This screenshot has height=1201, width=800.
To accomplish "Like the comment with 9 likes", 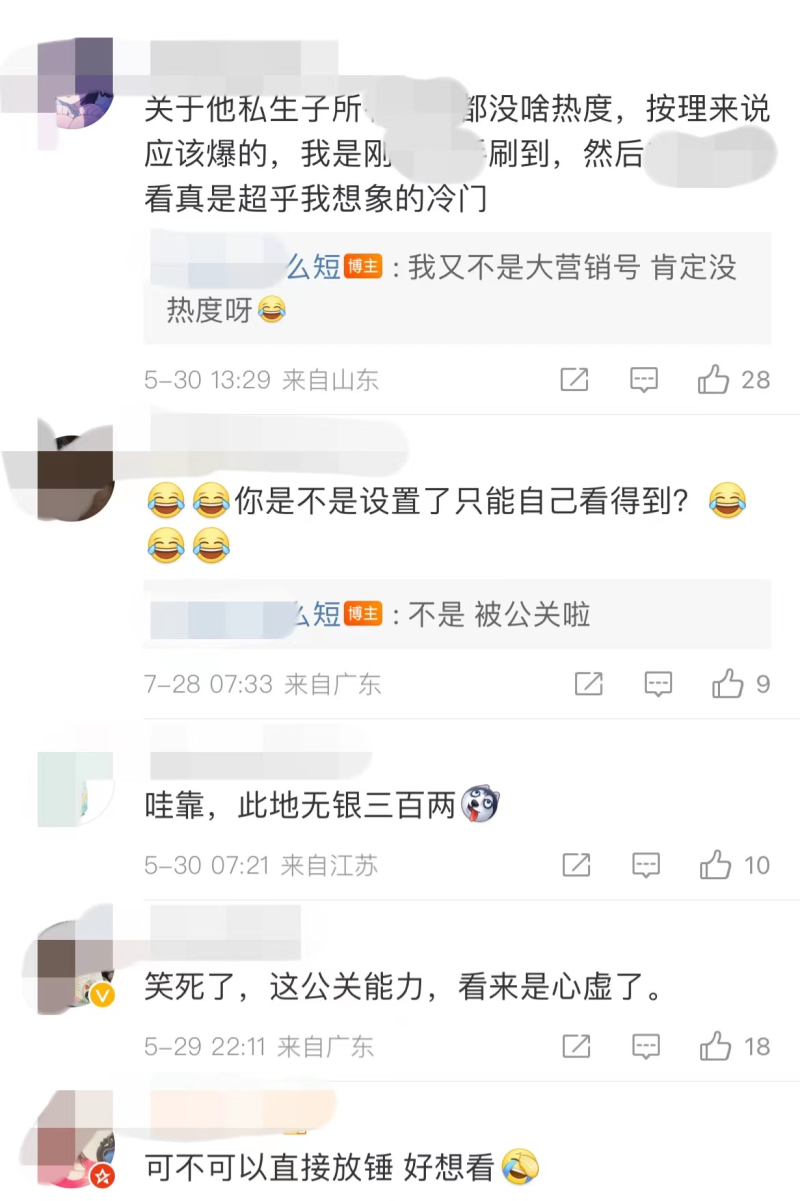I will click(x=741, y=684).
